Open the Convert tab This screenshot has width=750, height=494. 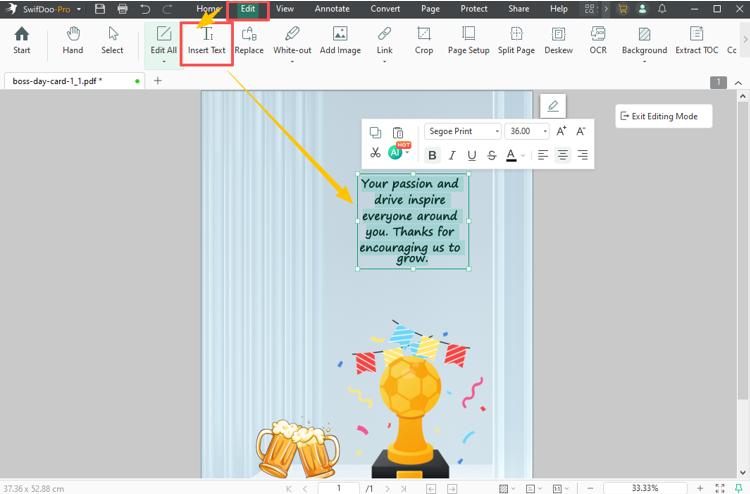(385, 9)
